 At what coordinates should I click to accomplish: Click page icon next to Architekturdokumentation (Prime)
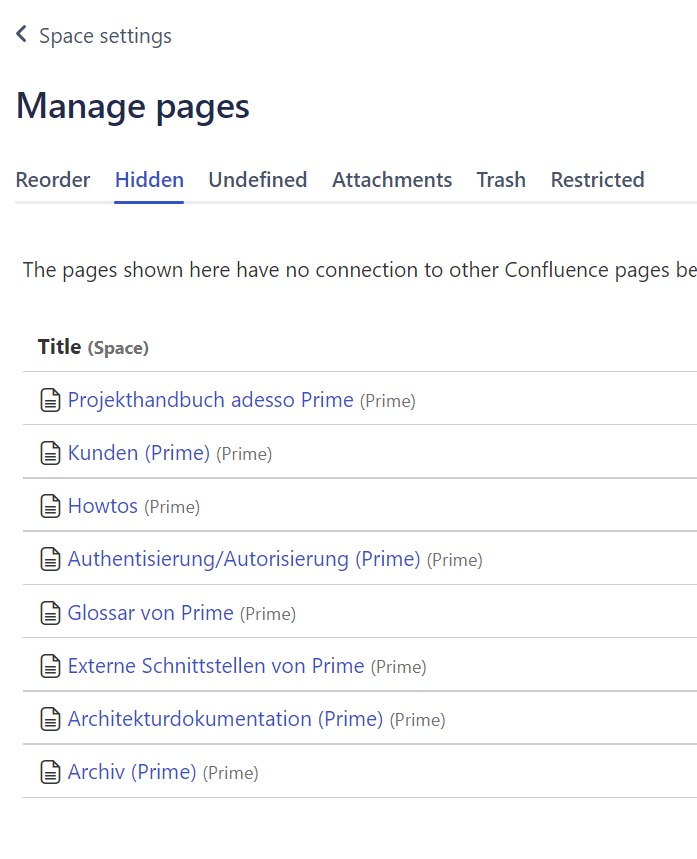pos(49,719)
